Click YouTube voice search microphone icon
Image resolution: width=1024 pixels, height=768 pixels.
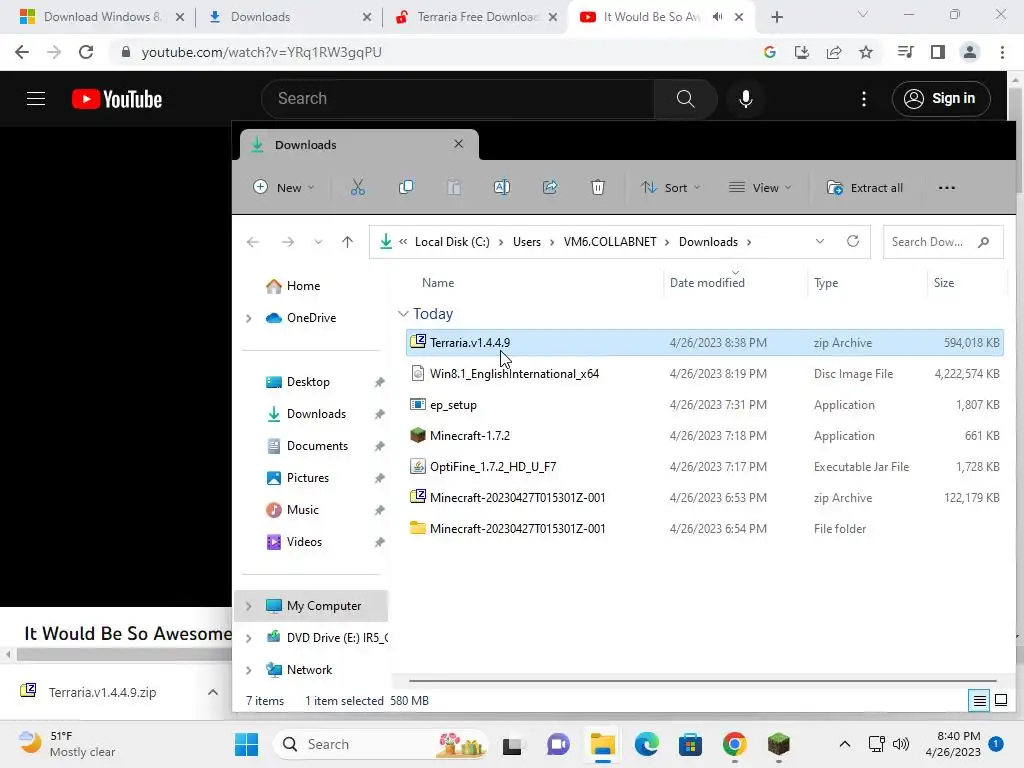(745, 99)
